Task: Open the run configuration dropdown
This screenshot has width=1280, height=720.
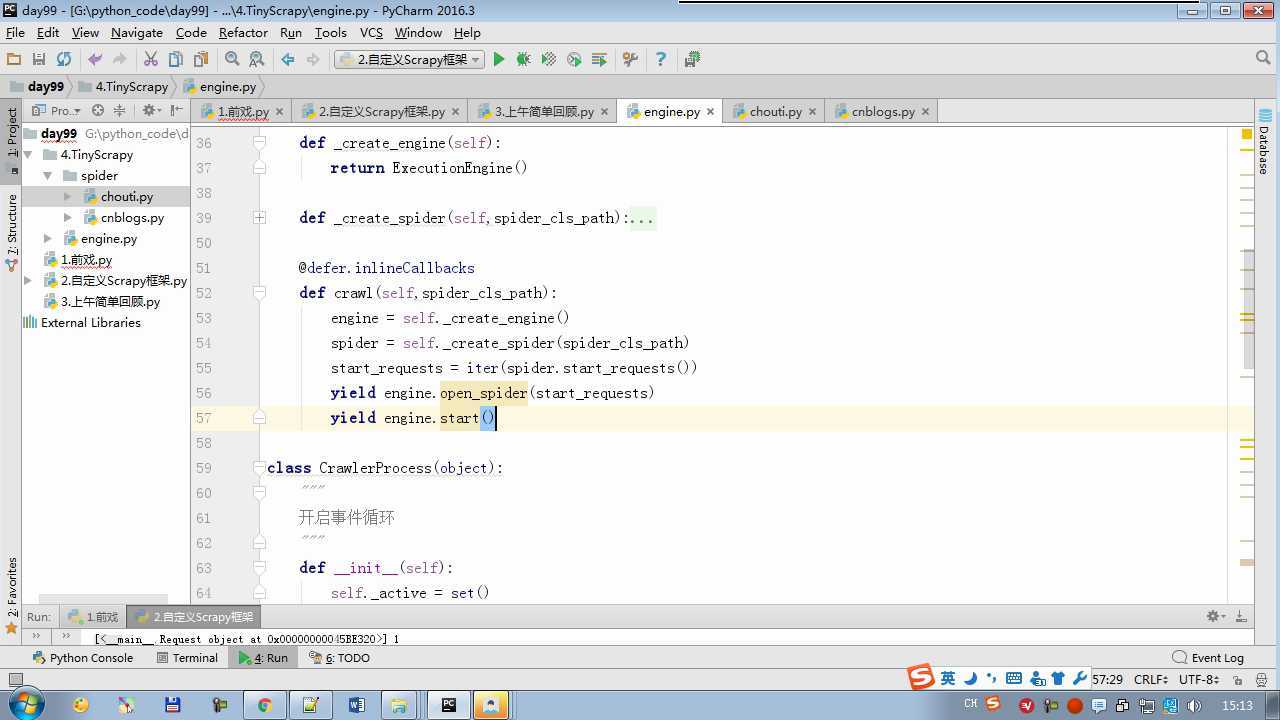Action: coord(409,60)
